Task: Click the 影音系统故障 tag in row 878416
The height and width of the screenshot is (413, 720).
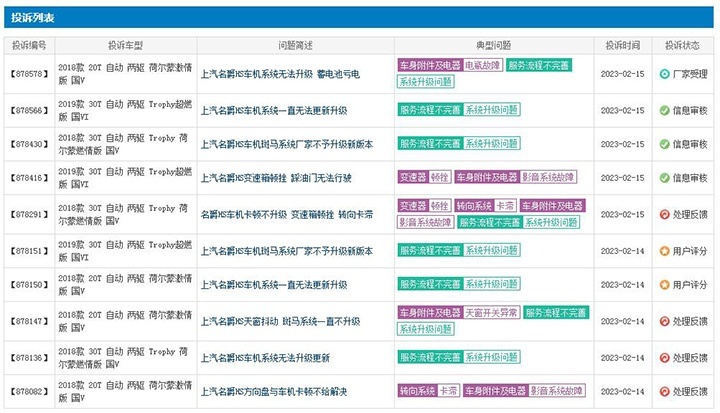Action: tap(548, 177)
